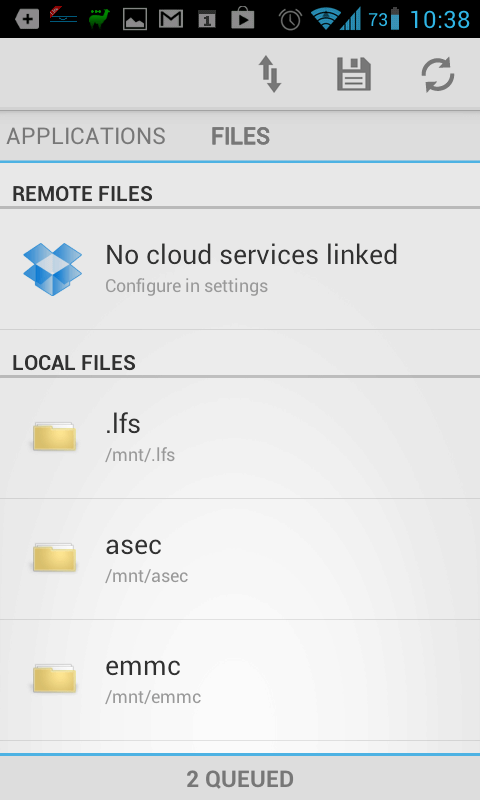Tap the Dropbox logo icon

[x=53, y=269]
